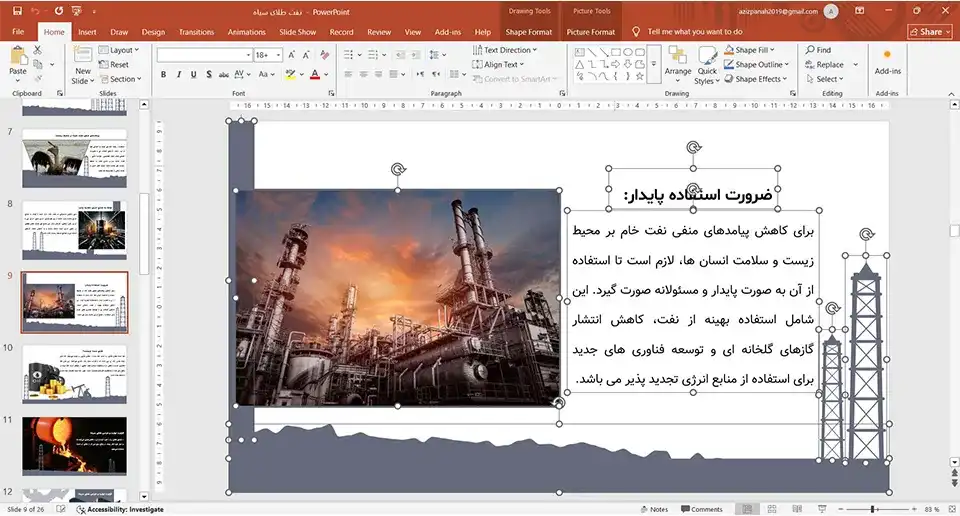Screen dimensions: 960x516
Task: Click the Text Shadow S icon
Action: click(x=209, y=74)
